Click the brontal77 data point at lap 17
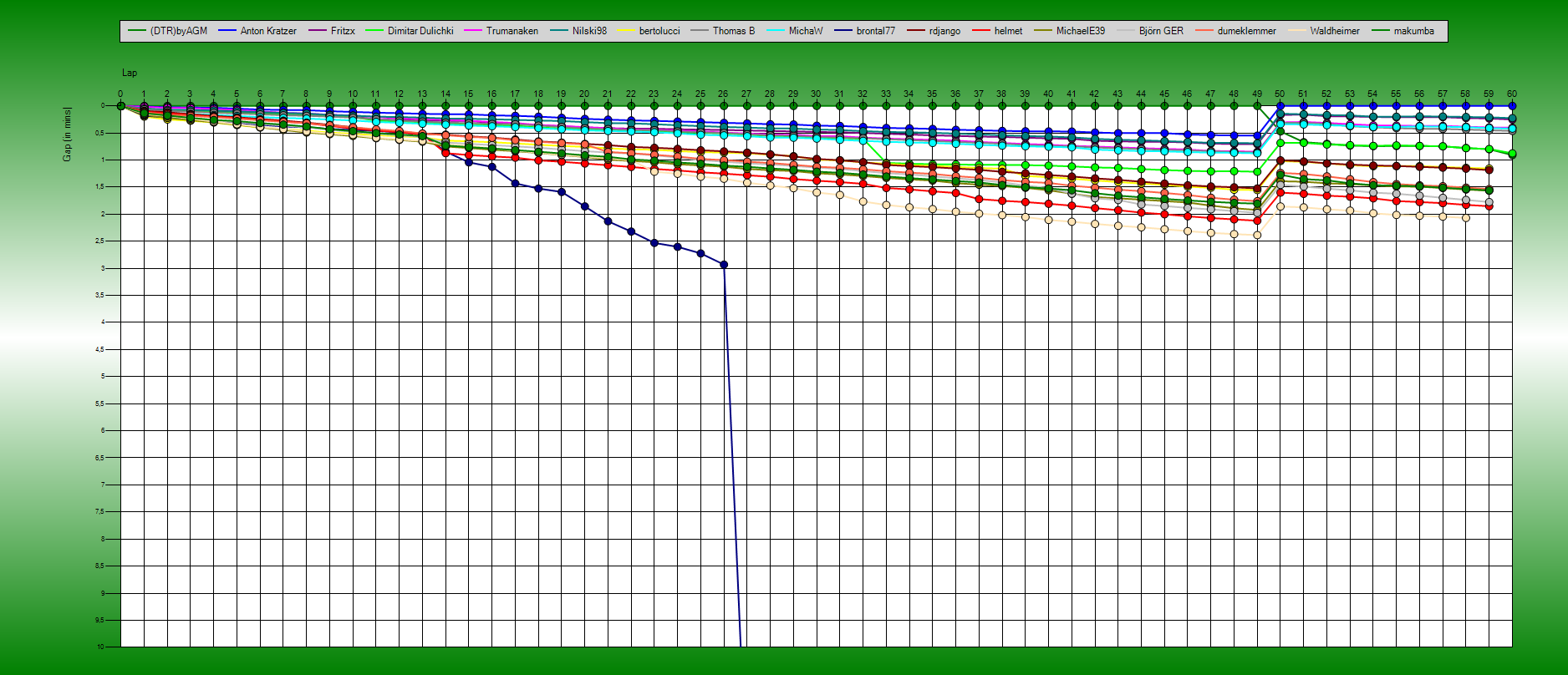The width and height of the screenshot is (1568, 675). click(515, 183)
